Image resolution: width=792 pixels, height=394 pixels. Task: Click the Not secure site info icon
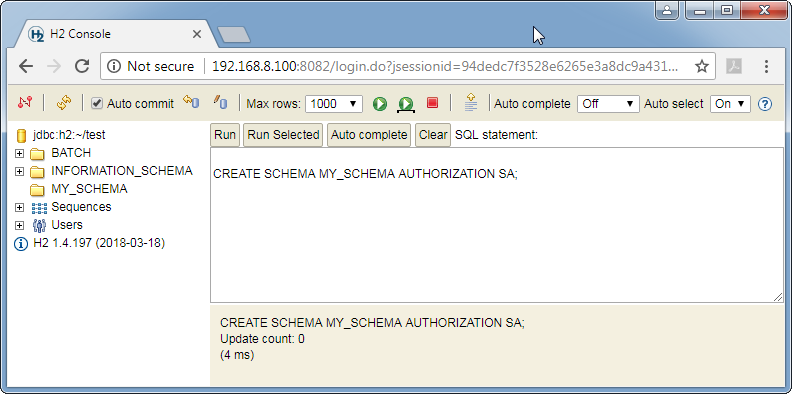pyautogui.click(x=115, y=66)
